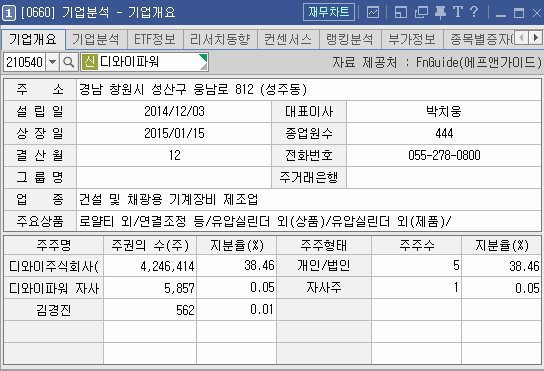Open the 재무차트 financial chart button
544x371 pixels.
[x=328, y=12]
